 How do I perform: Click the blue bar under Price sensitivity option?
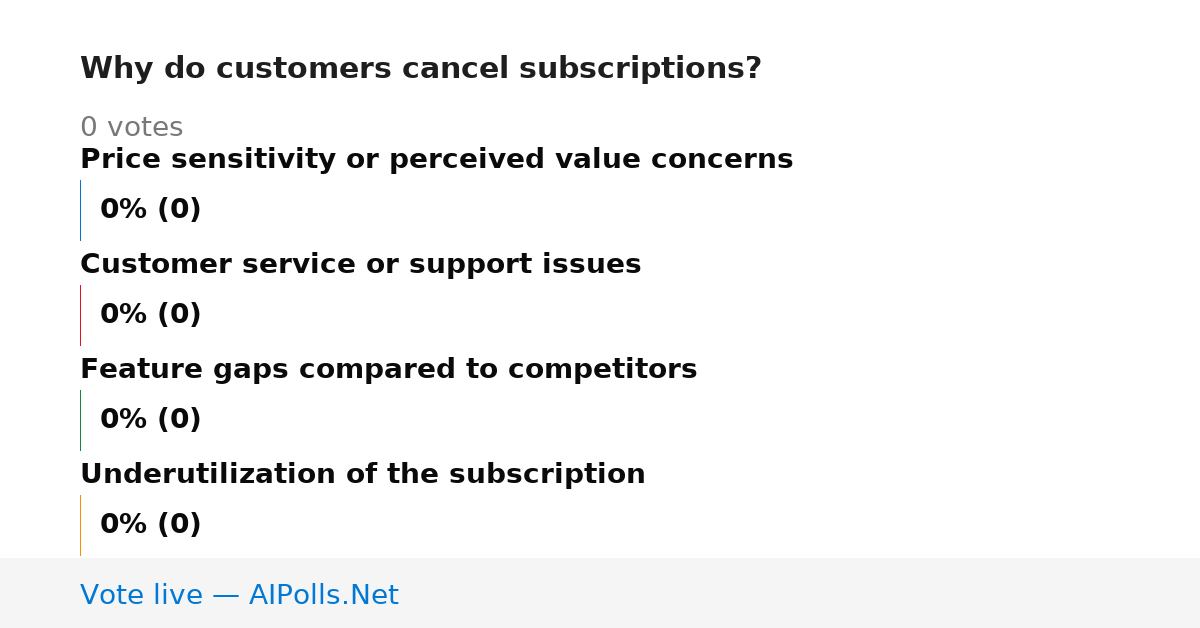pyautogui.click(x=80, y=210)
